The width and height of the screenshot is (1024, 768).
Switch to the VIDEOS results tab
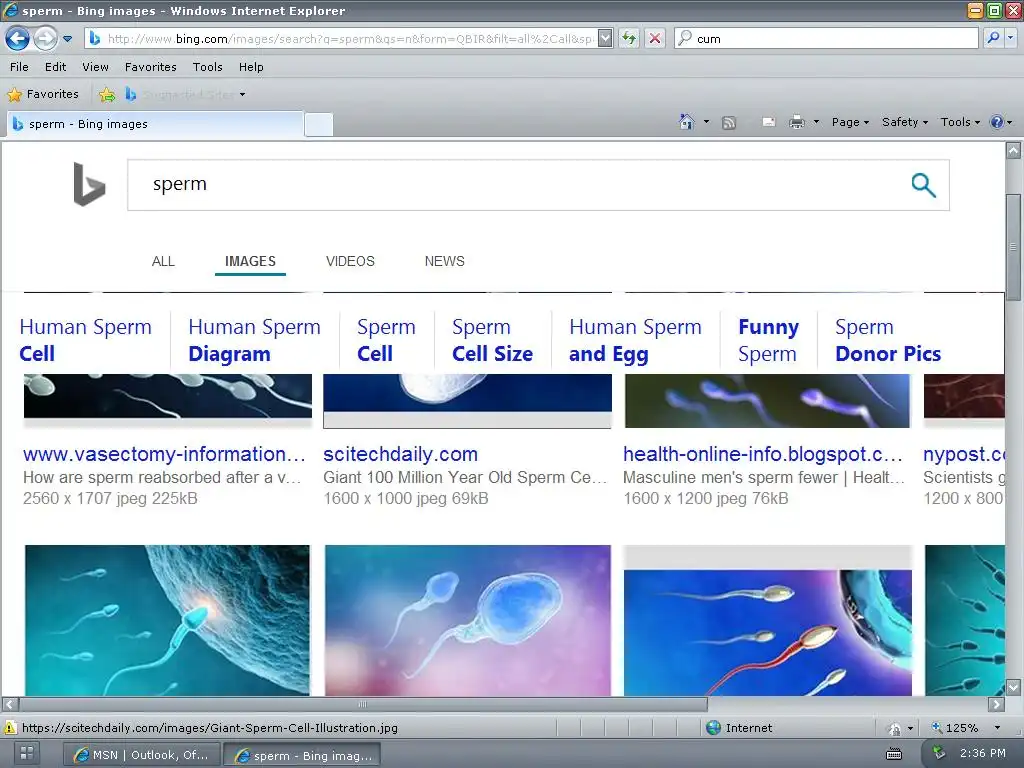coord(350,261)
